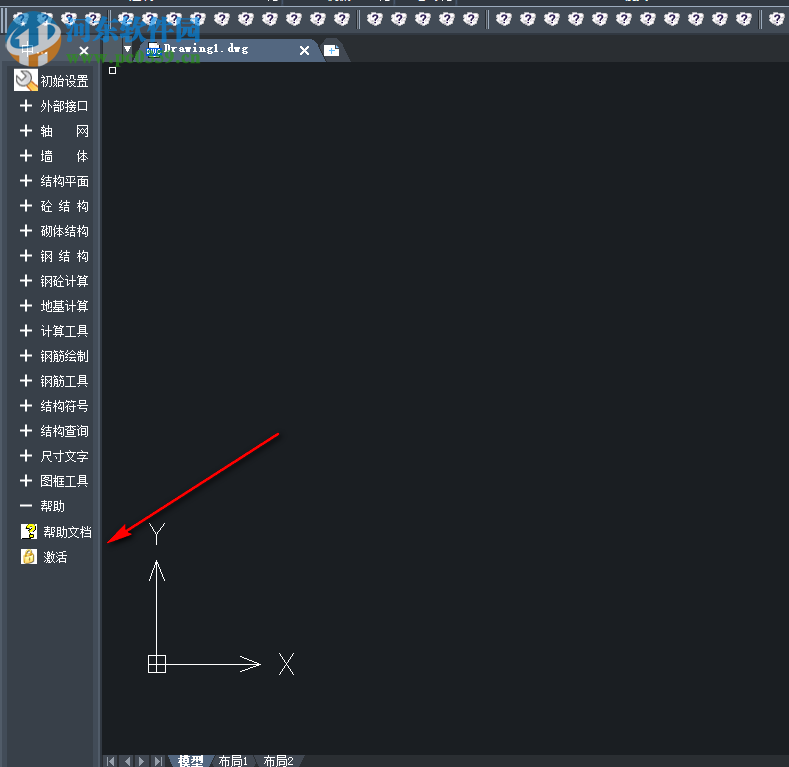Switch to the 模型 model tab
This screenshot has width=789, height=767.
(x=191, y=760)
